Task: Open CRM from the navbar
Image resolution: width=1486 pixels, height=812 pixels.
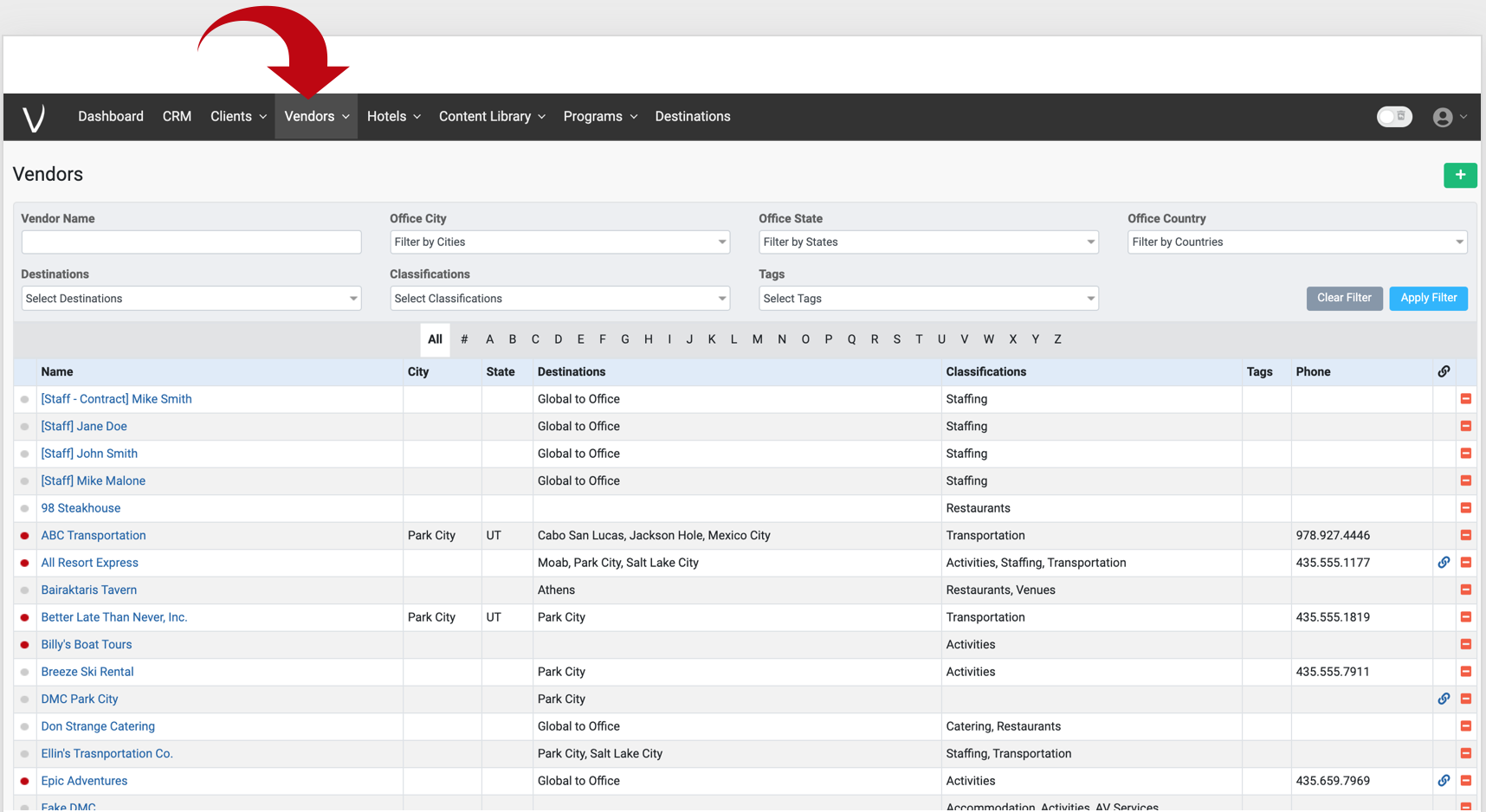Action: (177, 117)
